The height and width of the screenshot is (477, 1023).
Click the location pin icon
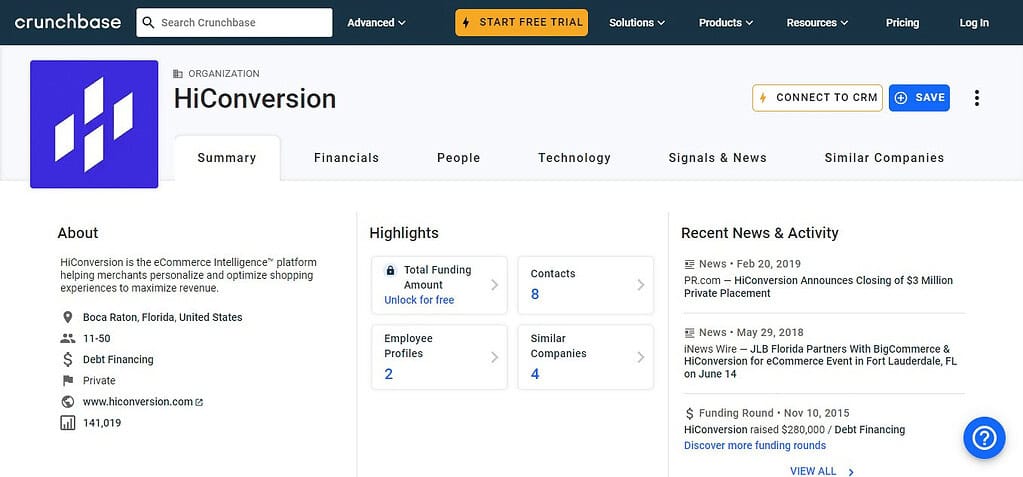[67, 318]
